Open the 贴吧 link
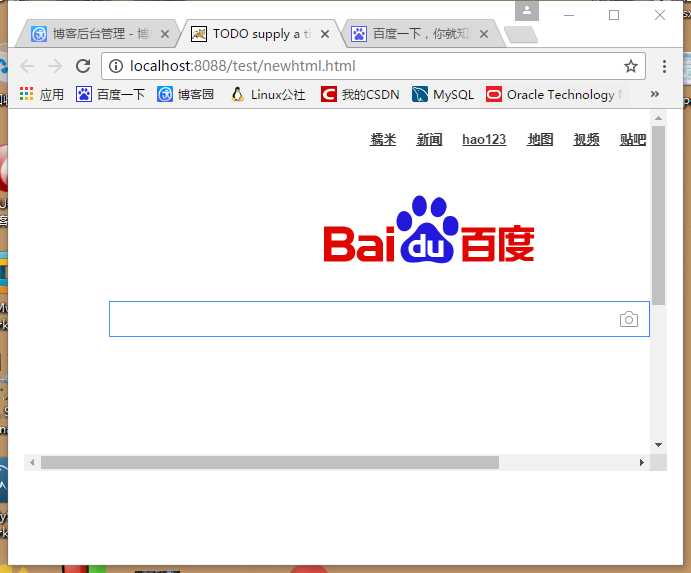 pyautogui.click(x=633, y=139)
